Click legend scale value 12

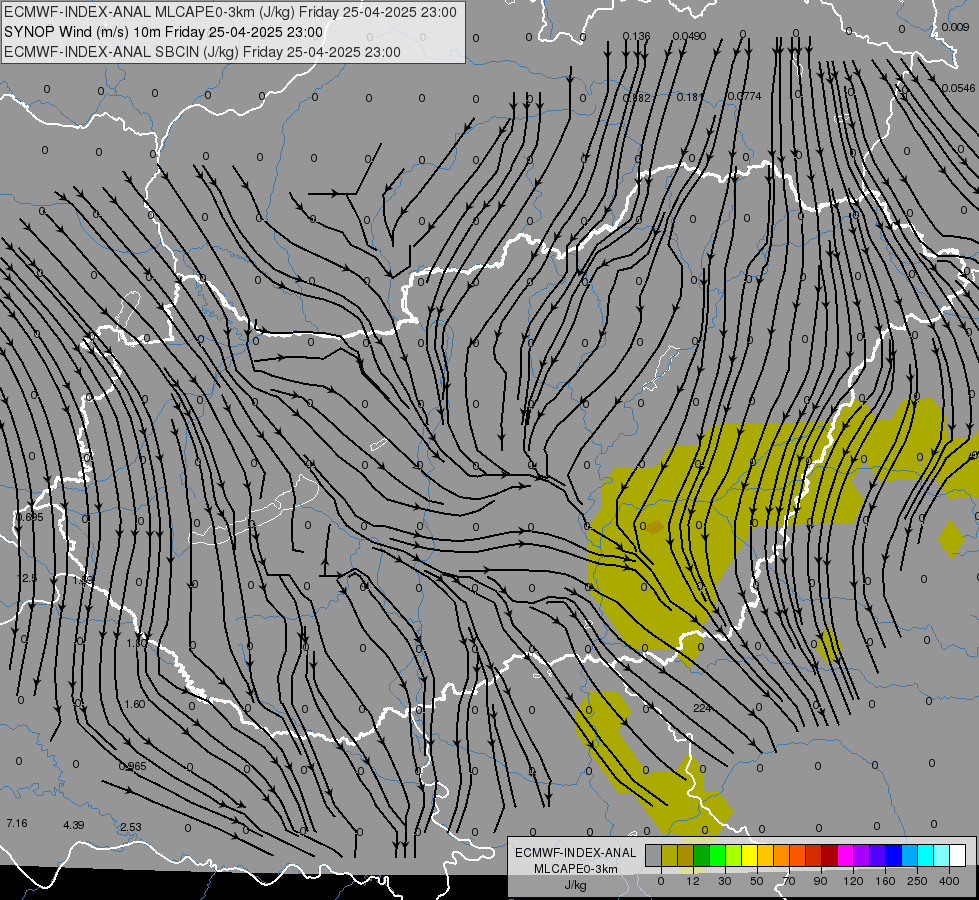point(693,881)
